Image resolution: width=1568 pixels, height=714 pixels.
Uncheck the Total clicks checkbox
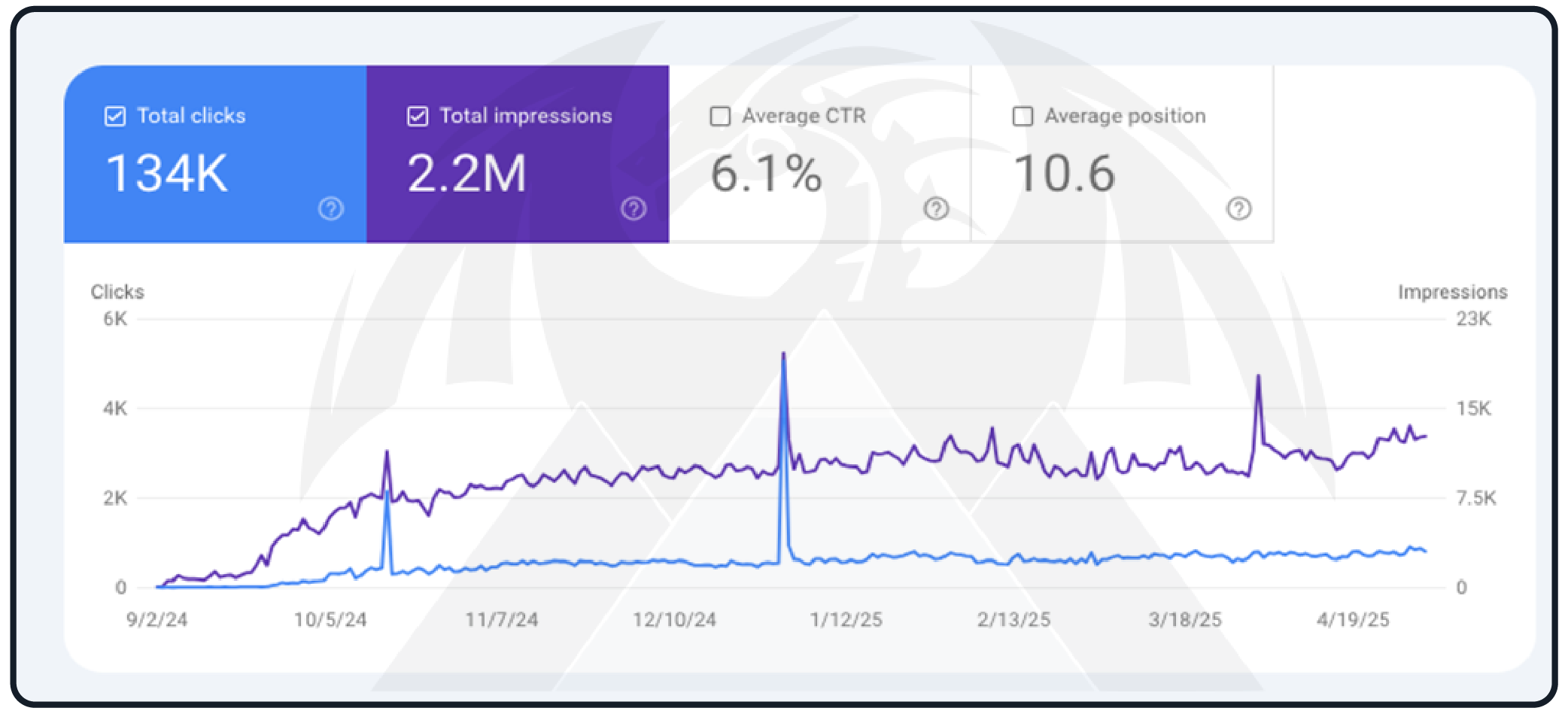115,117
